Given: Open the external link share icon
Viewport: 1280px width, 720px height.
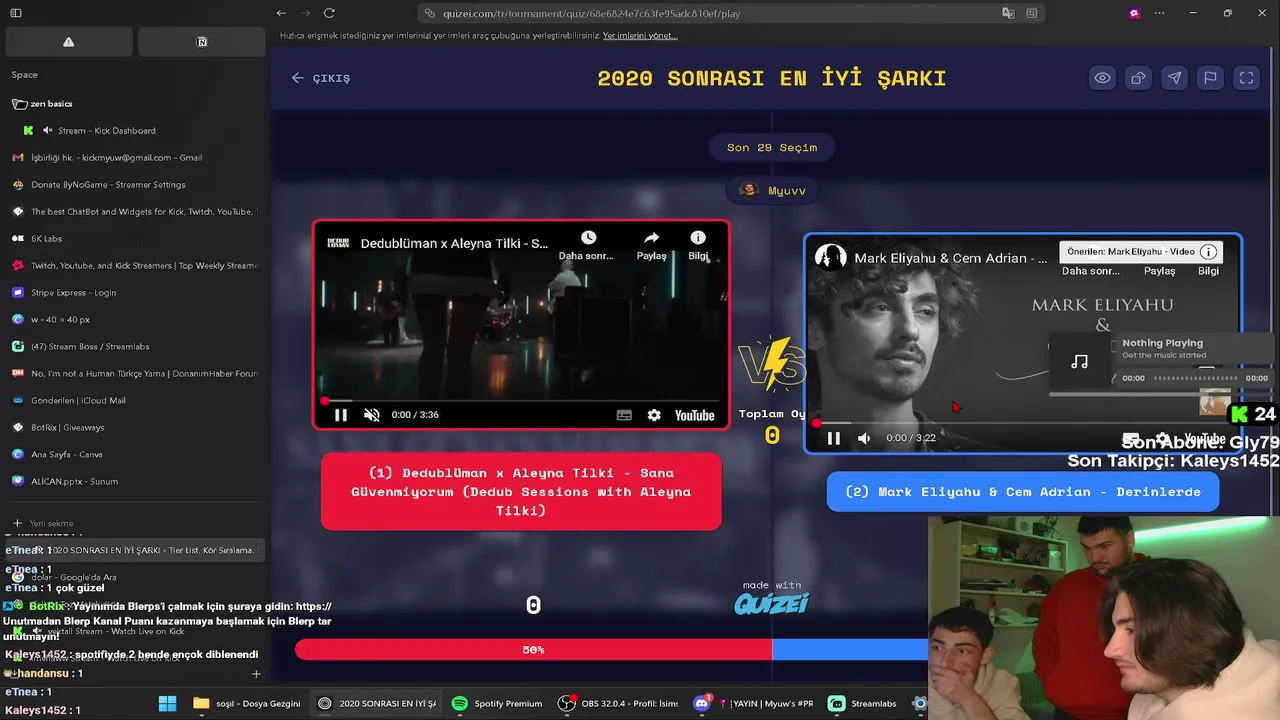Looking at the screenshot, I should 1138,78.
